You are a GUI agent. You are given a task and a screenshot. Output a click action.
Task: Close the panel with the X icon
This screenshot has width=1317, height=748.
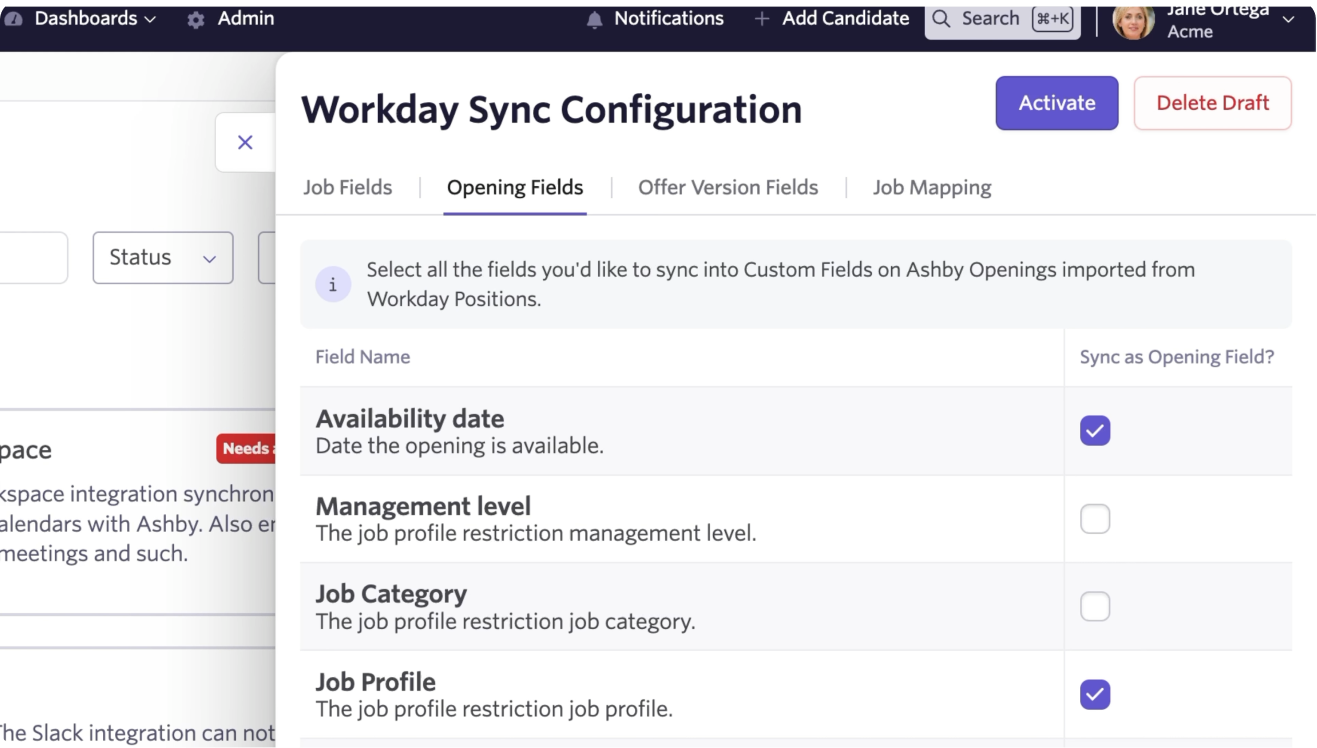click(245, 143)
